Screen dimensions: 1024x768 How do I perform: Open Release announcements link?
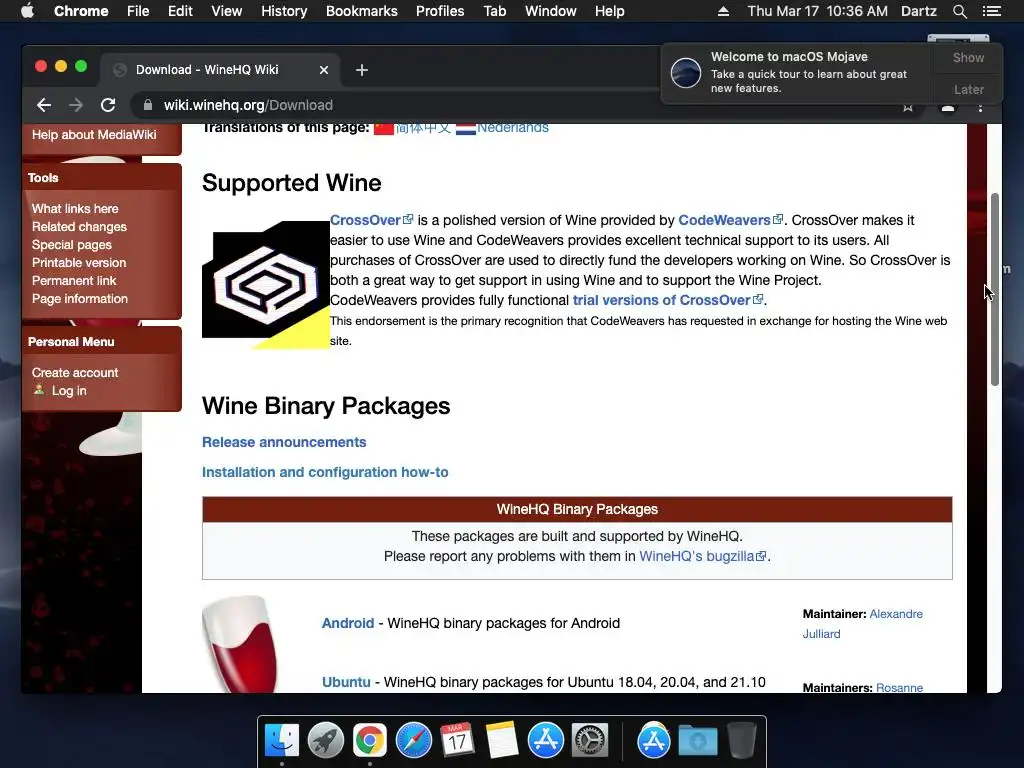pyautogui.click(x=284, y=442)
